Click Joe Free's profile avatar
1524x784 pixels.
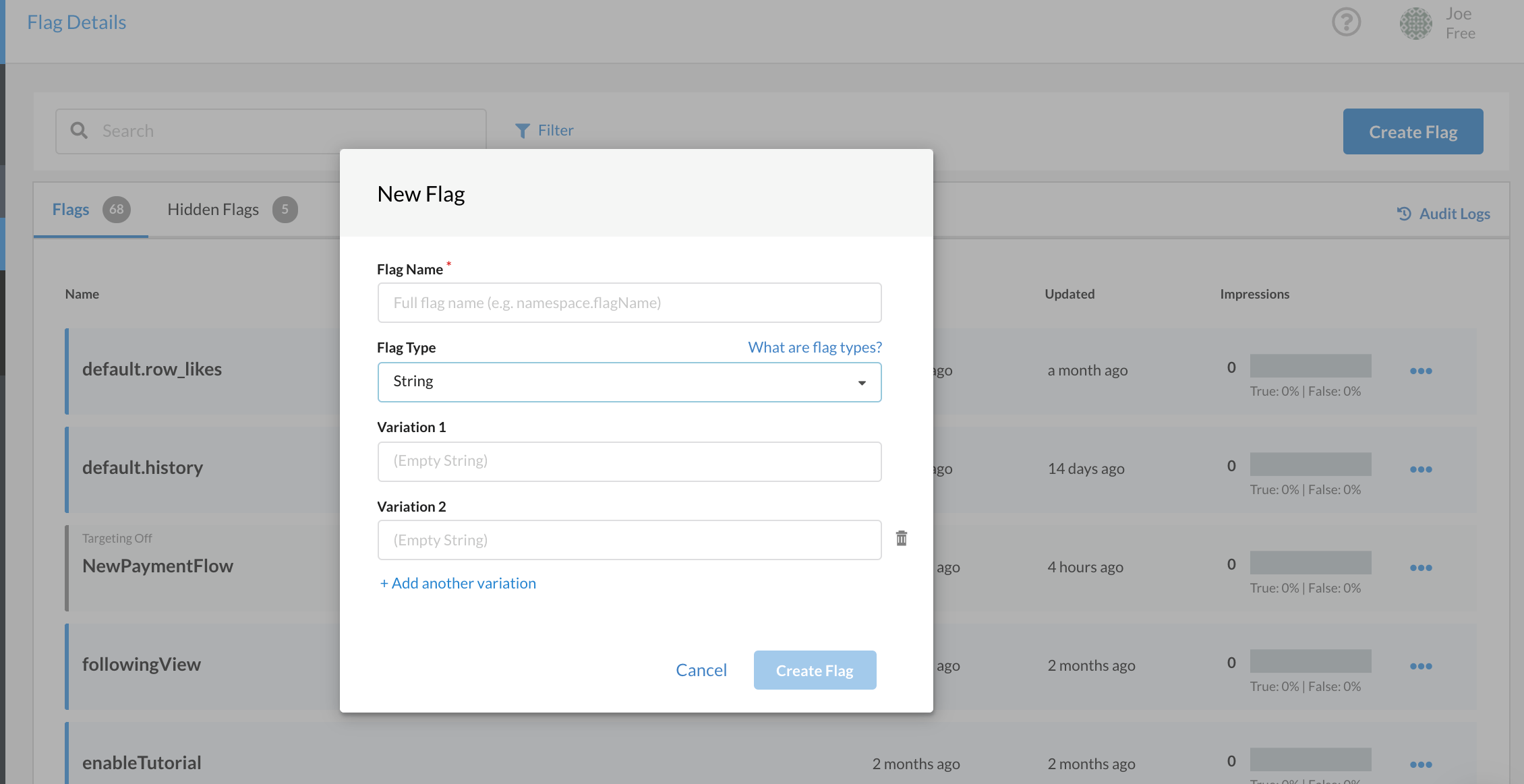click(1415, 24)
